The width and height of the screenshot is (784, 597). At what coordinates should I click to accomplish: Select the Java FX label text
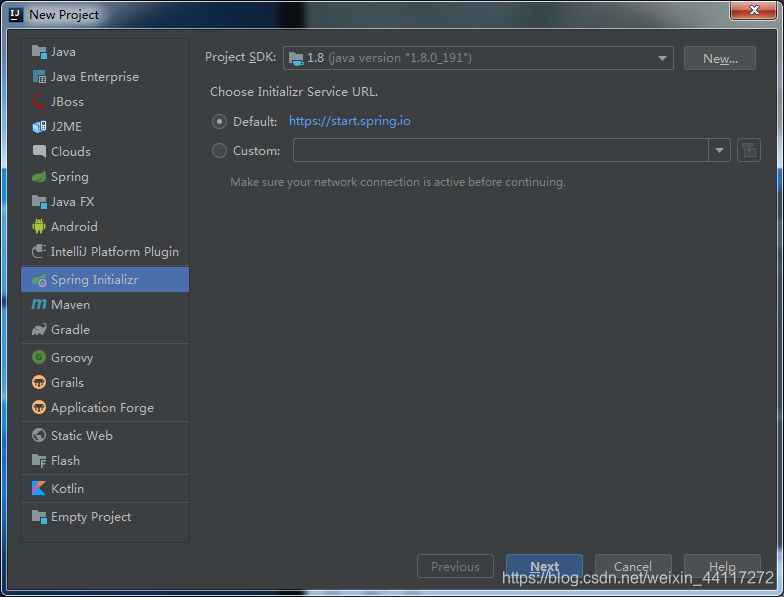click(x=72, y=202)
